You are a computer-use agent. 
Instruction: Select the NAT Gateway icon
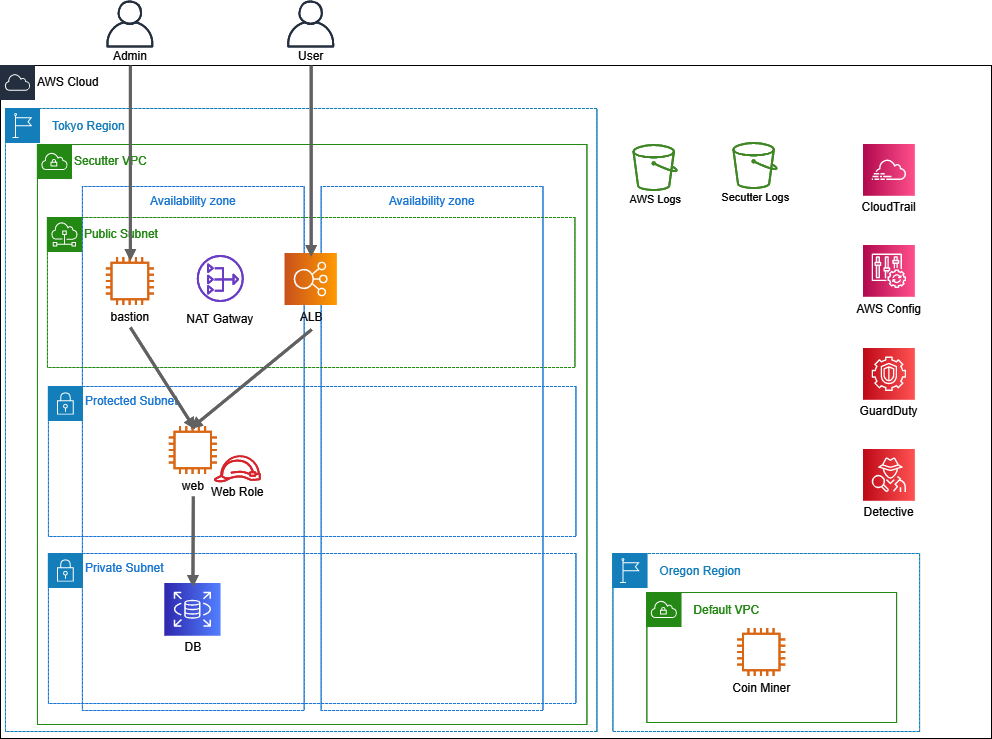click(220, 279)
